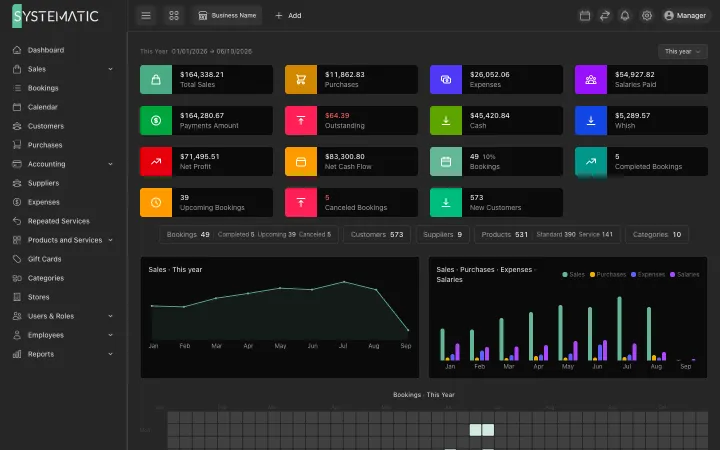Open the grid apps icon in toolbar
The height and width of the screenshot is (450, 720).
click(x=174, y=16)
